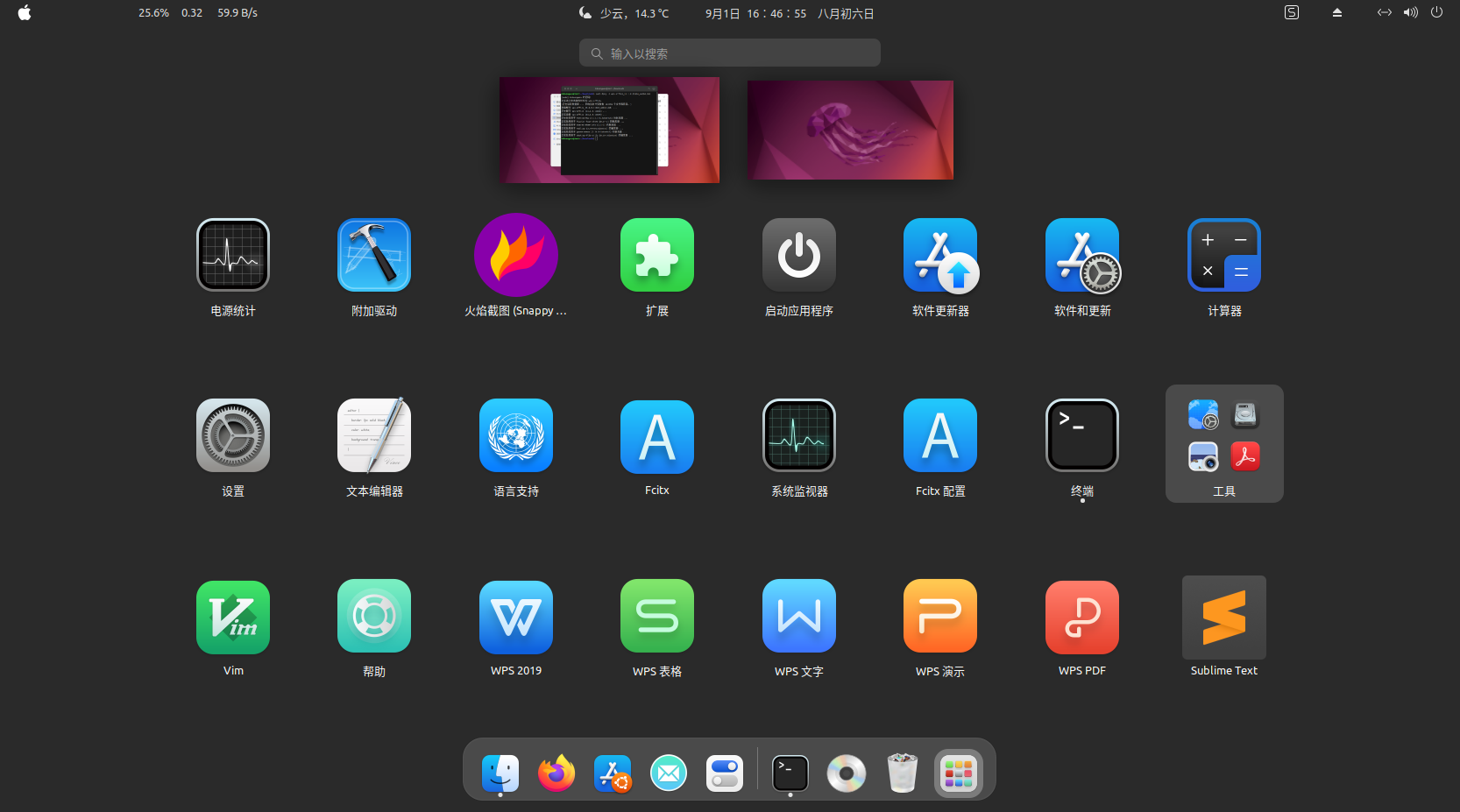
Task: Click the 0.32 load value in top bar
Action: click(192, 13)
